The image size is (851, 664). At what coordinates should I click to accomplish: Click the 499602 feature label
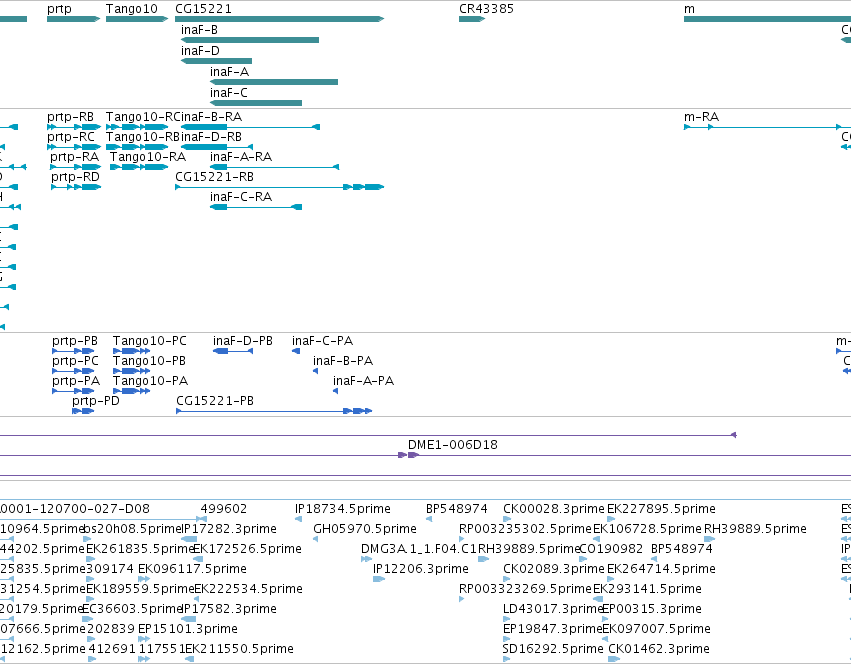point(224,509)
